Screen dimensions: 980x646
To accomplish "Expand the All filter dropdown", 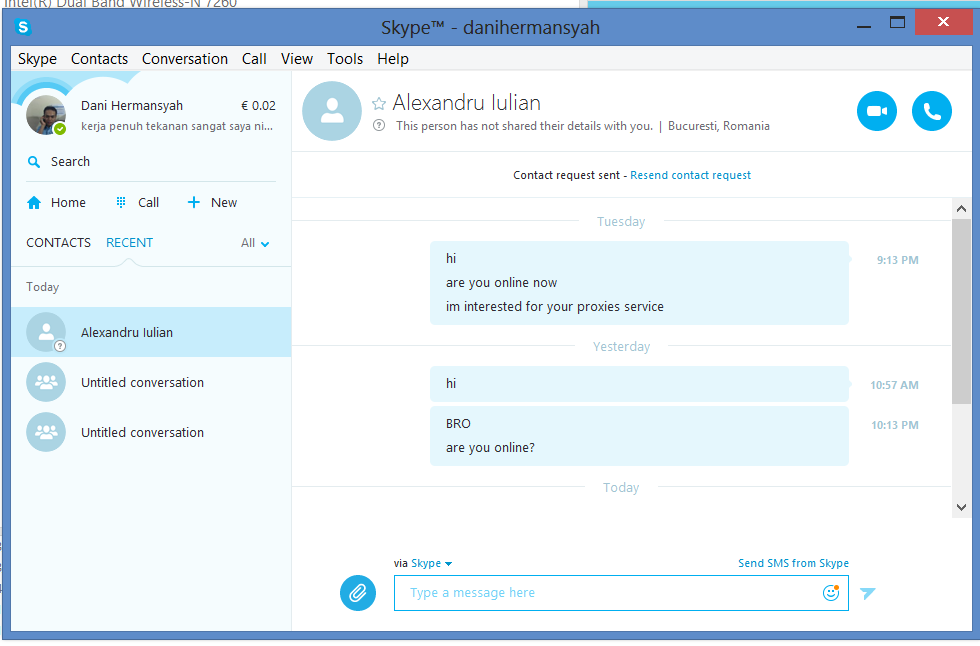I will (255, 243).
